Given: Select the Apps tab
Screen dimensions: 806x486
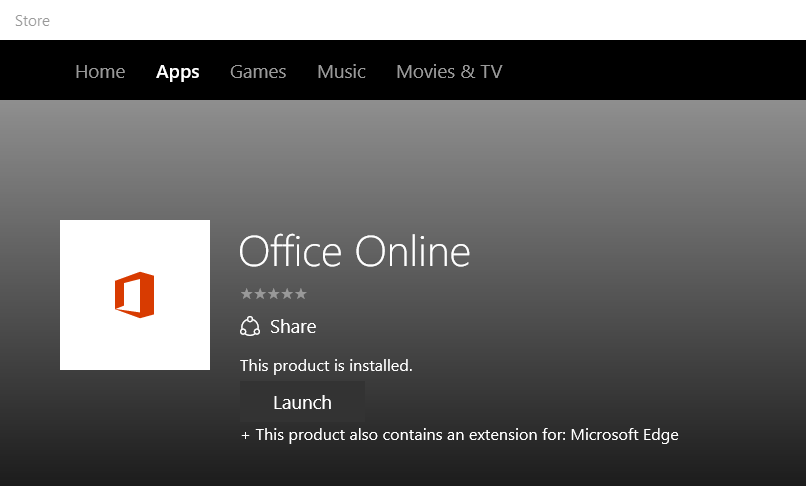Looking at the screenshot, I should [x=177, y=72].
